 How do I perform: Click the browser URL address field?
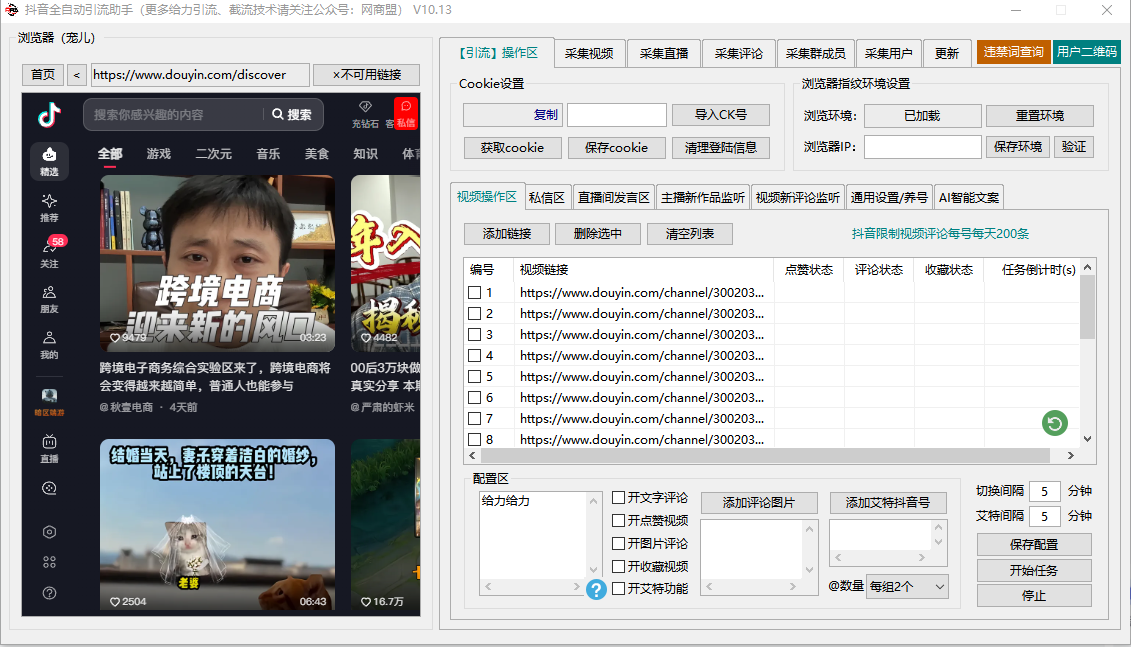pos(201,75)
